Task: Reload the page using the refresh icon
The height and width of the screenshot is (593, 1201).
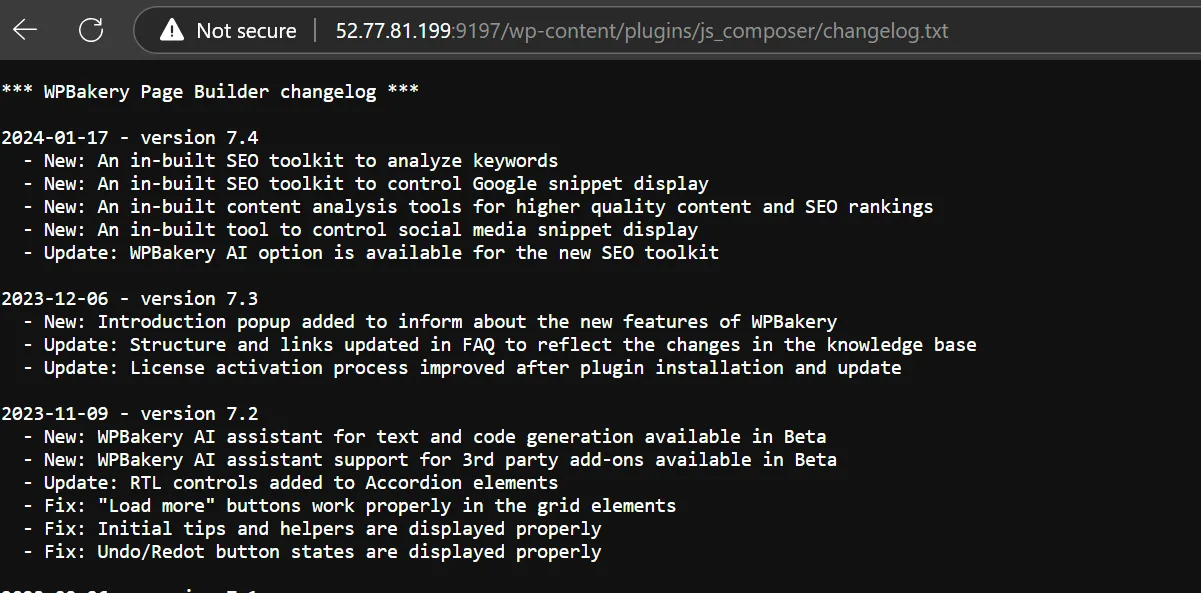Action: click(91, 31)
